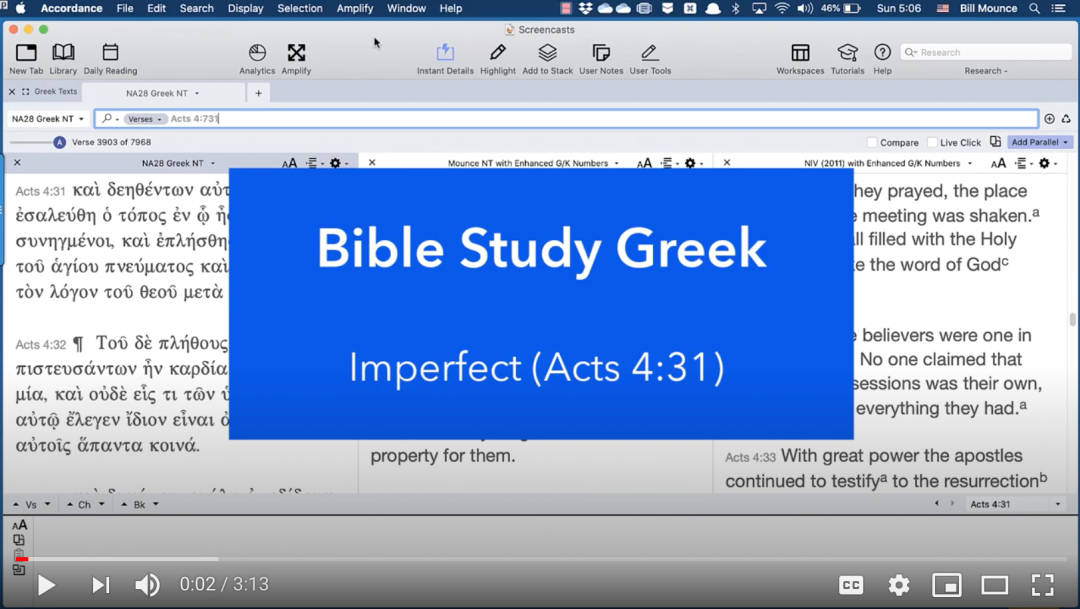
Task: Click the Daily Reading calendar icon
Action: coord(110,53)
